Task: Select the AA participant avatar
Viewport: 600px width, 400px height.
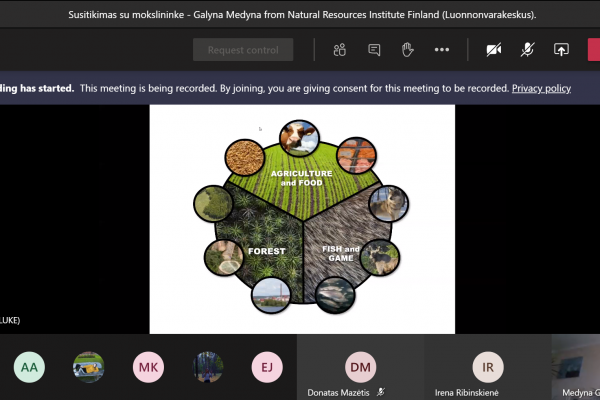Action: (29, 367)
